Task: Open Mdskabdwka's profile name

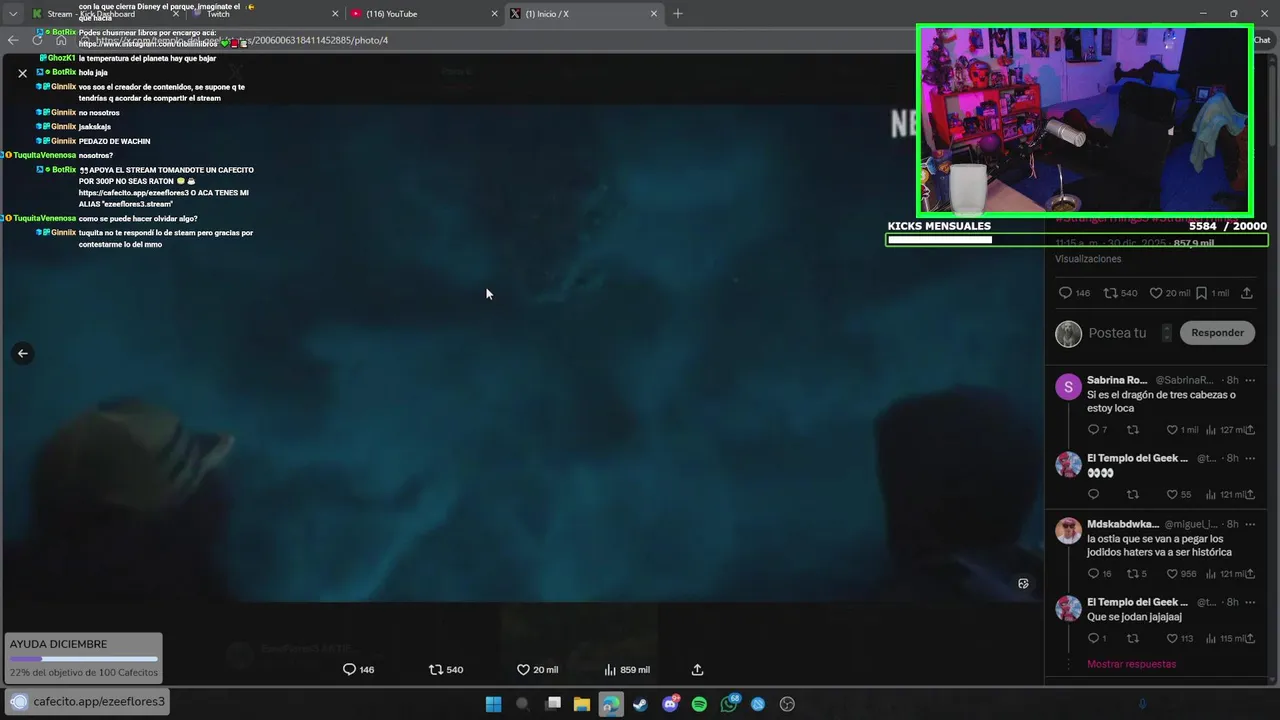Action: pyautogui.click(x=1122, y=524)
